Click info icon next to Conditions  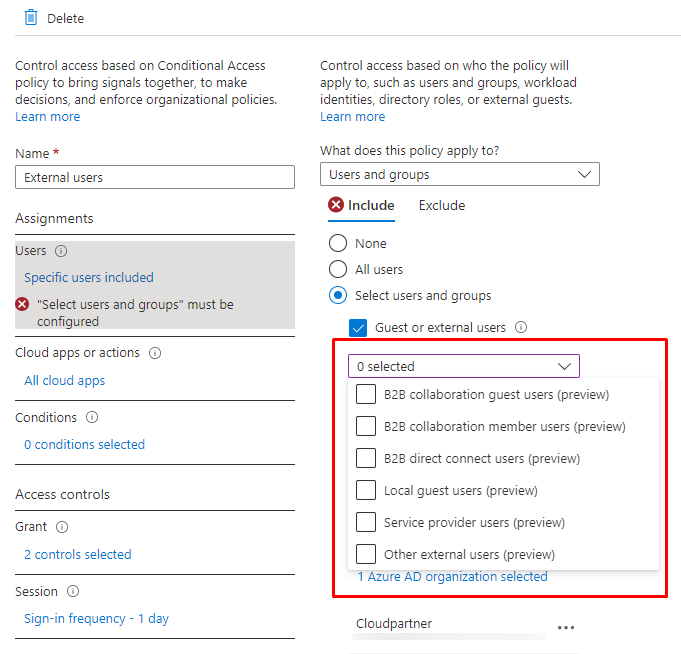point(92,417)
